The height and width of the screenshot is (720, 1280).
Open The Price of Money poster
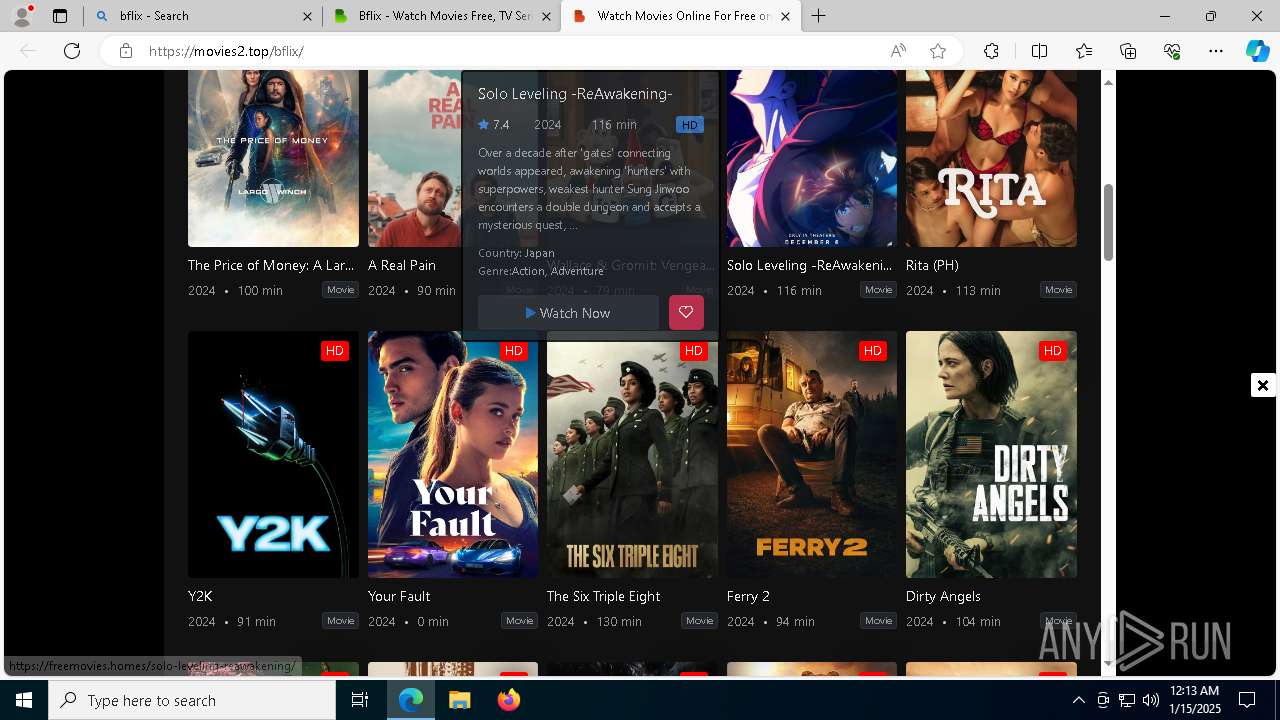273,158
